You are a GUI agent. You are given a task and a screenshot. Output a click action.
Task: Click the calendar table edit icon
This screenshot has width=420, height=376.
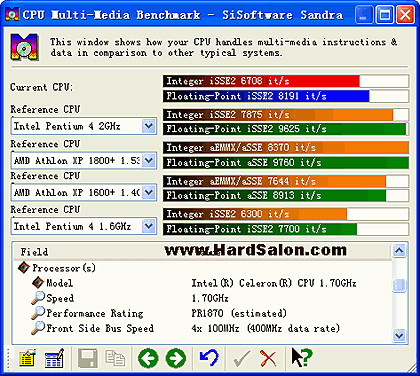click(x=54, y=358)
